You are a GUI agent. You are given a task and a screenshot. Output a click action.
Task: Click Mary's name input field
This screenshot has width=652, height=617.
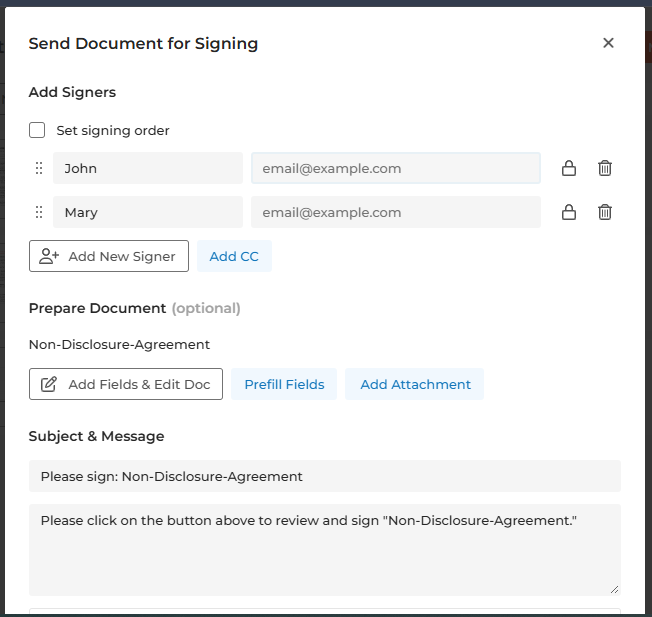(x=147, y=212)
